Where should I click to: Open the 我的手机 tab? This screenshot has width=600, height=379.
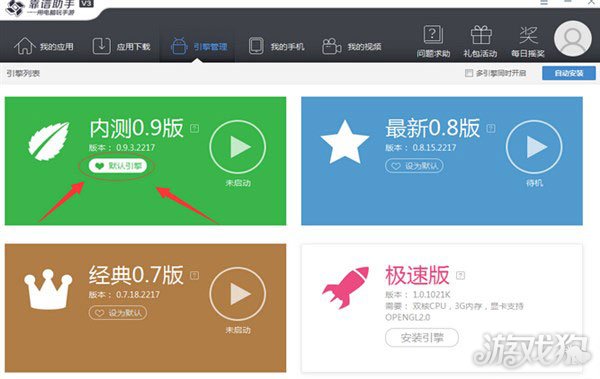[x=277, y=46]
